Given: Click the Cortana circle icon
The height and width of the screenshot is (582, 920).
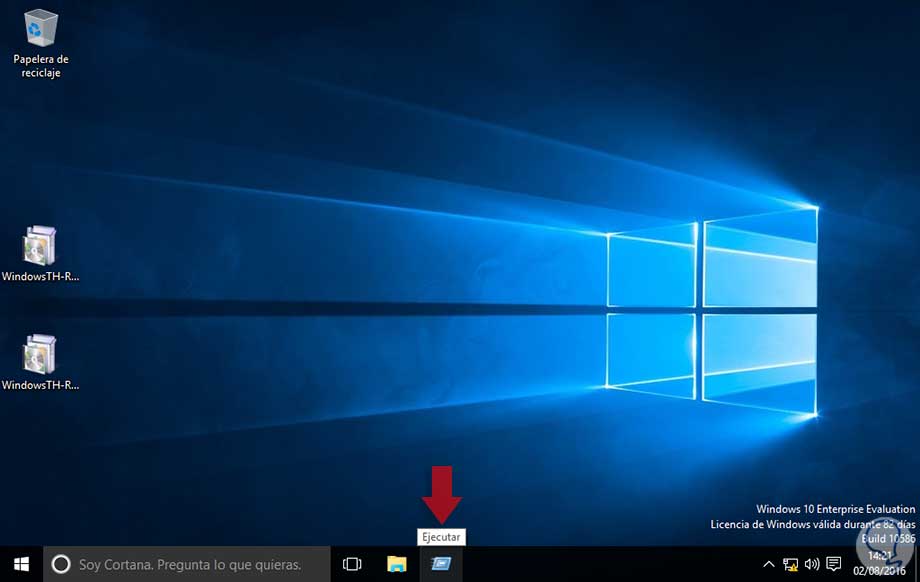Looking at the screenshot, I should point(61,564).
